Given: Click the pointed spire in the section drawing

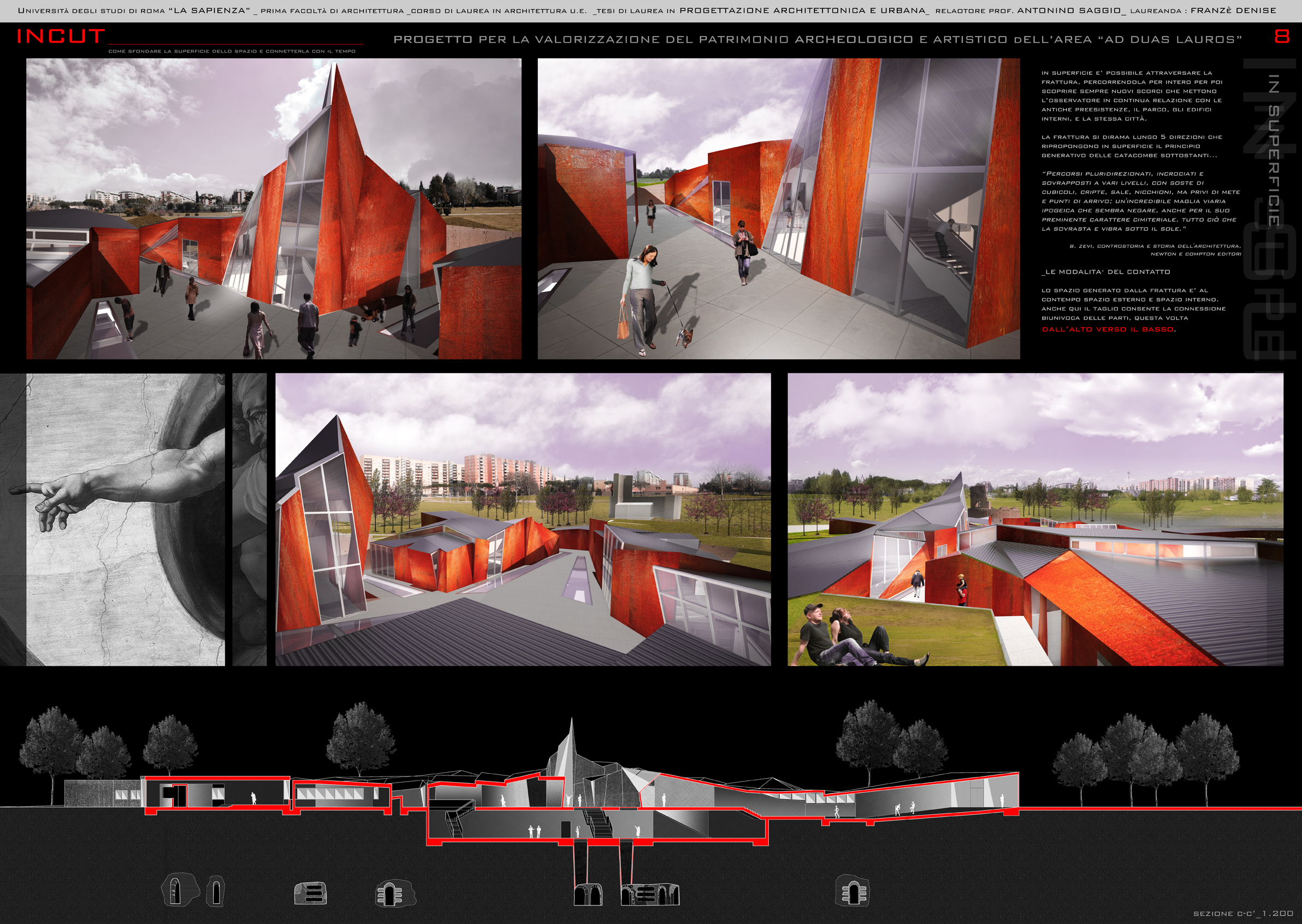Looking at the screenshot, I should (571, 739).
